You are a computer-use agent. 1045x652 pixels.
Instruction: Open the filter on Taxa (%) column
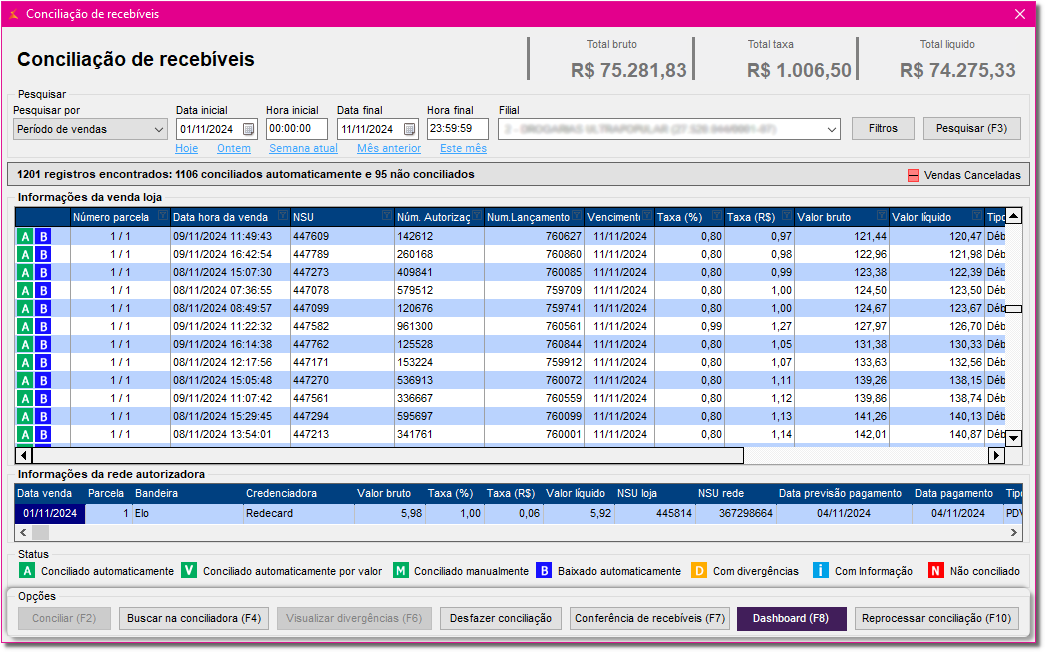pyautogui.click(x=716, y=216)
